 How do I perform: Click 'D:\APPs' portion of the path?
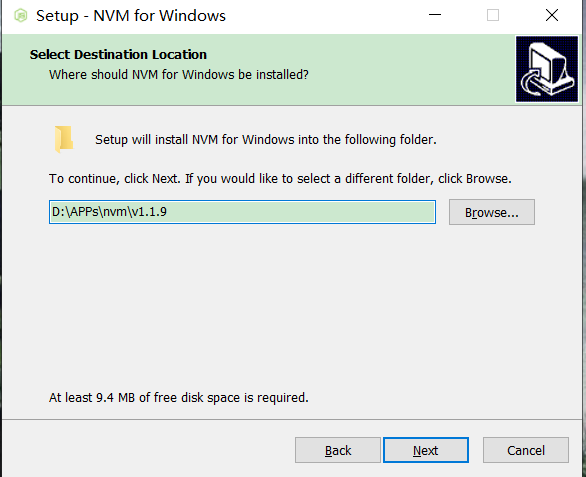(x=75, y=212)
